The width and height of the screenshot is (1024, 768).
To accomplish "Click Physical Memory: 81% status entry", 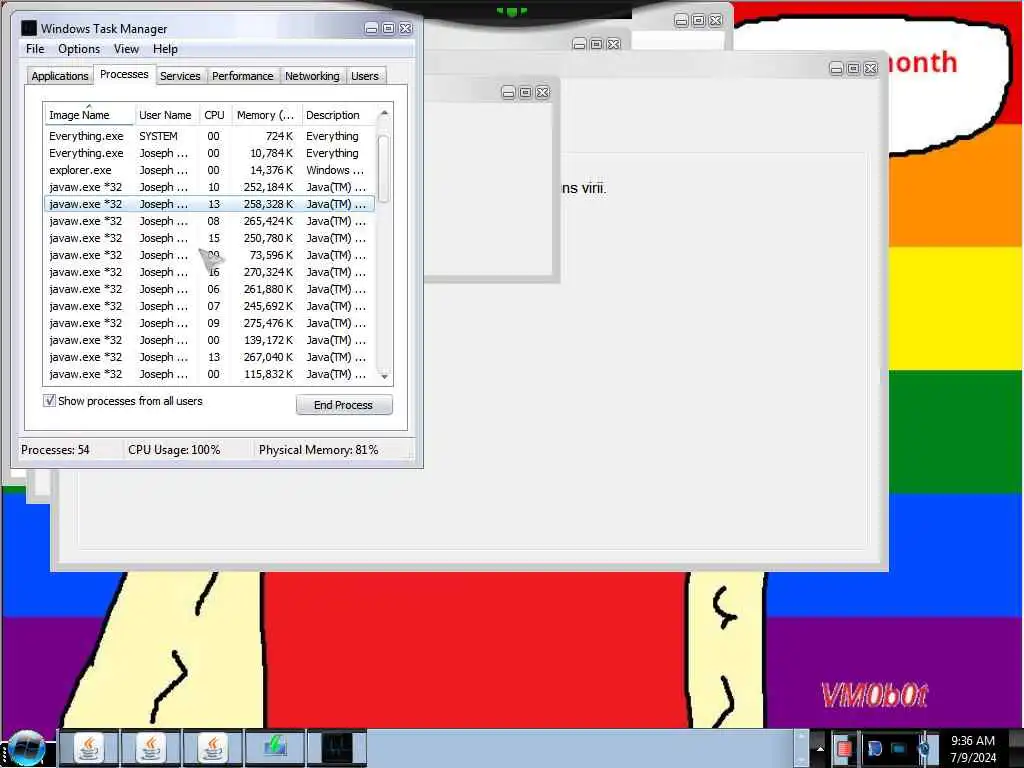I will coord(319,450).
